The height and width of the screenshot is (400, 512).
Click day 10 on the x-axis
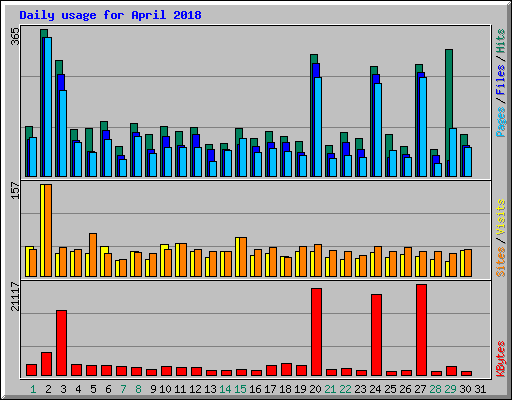(x=165, y=389)
